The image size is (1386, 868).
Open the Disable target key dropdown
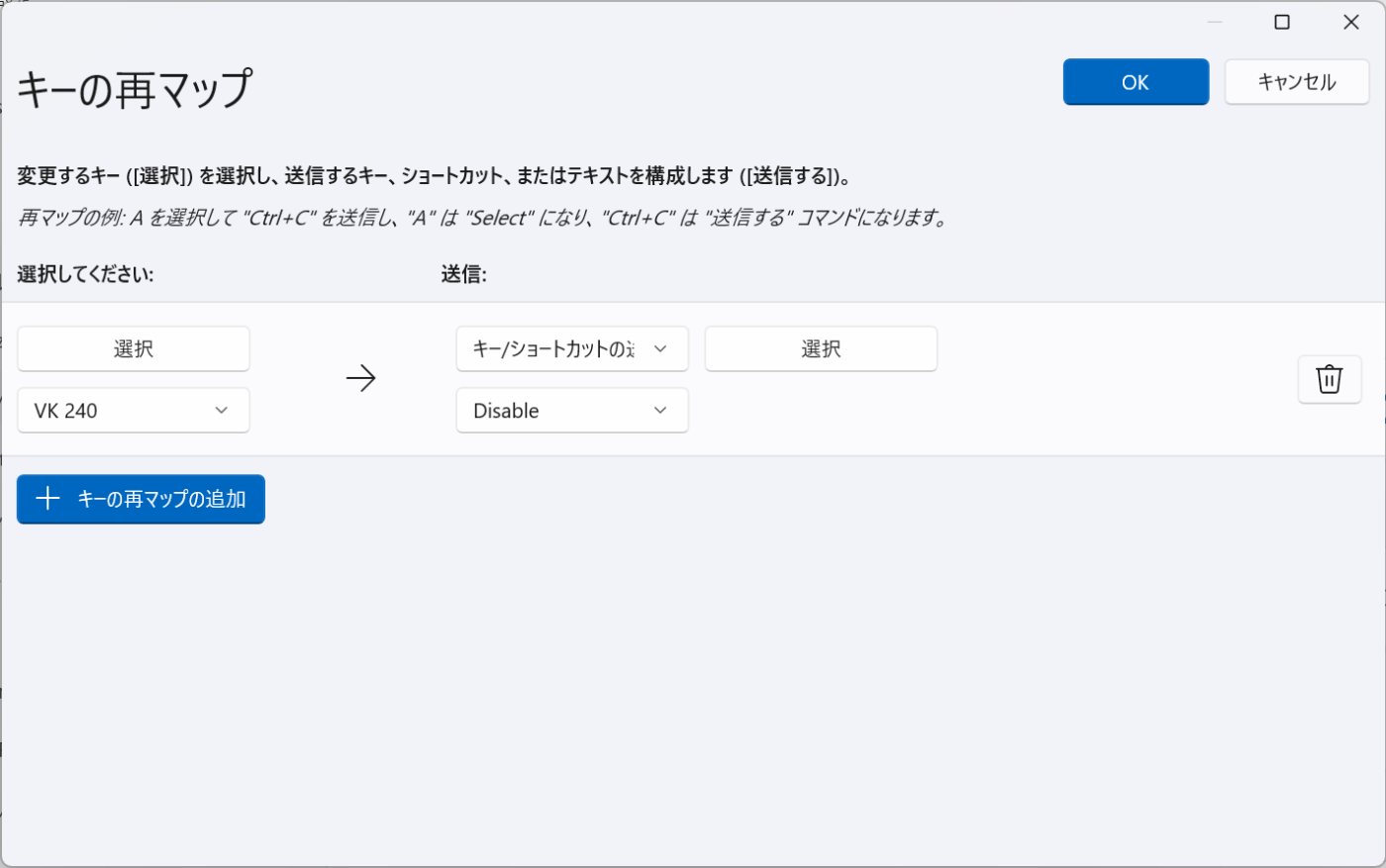coord(572,410)
